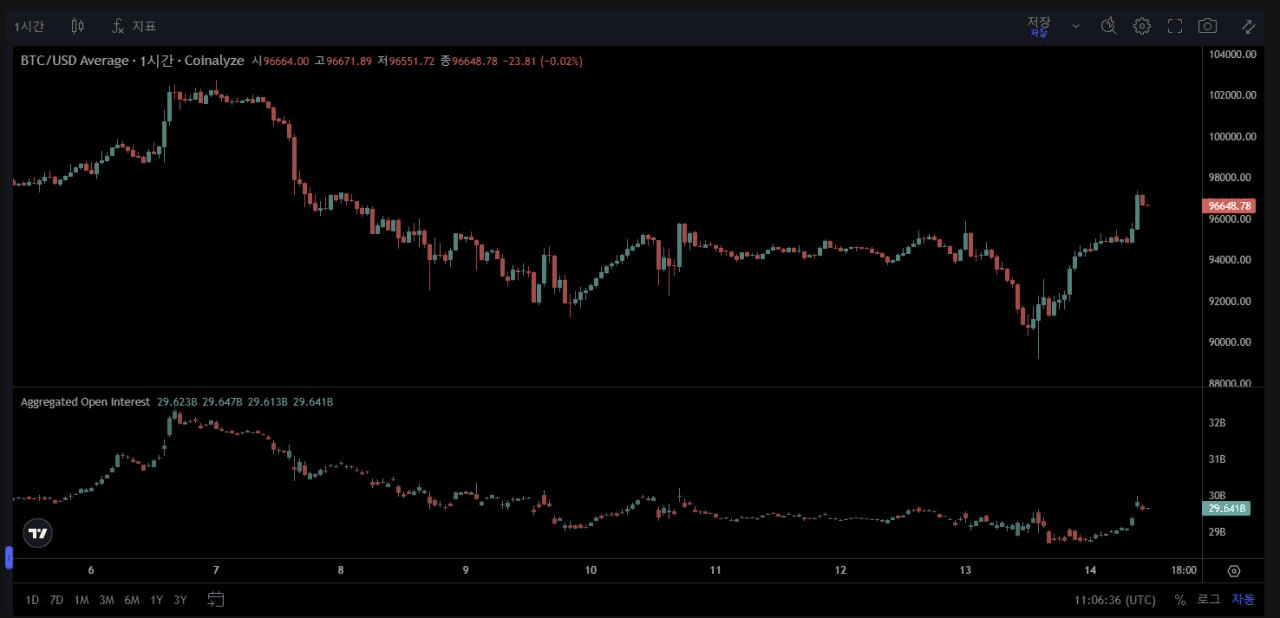Click the 저장 save button

coord(1040,26)
